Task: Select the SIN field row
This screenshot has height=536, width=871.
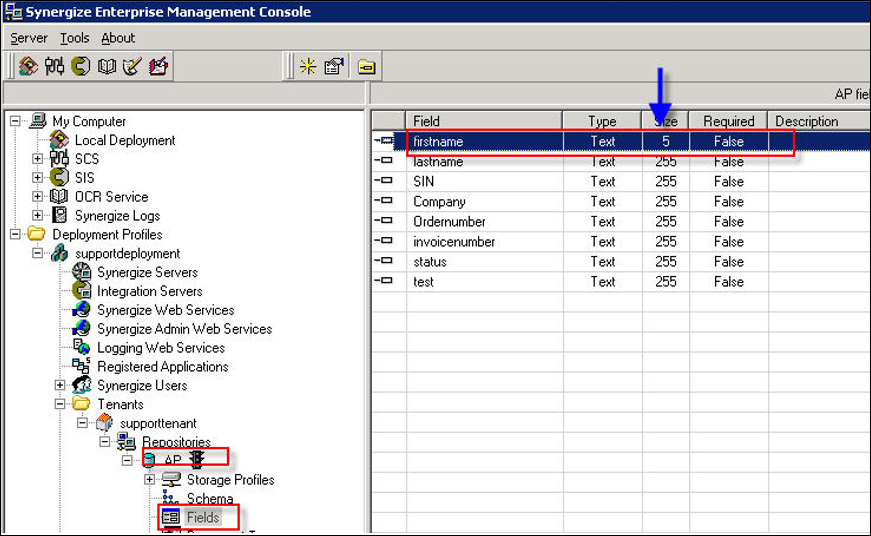Action: click(x=621, y=182)
